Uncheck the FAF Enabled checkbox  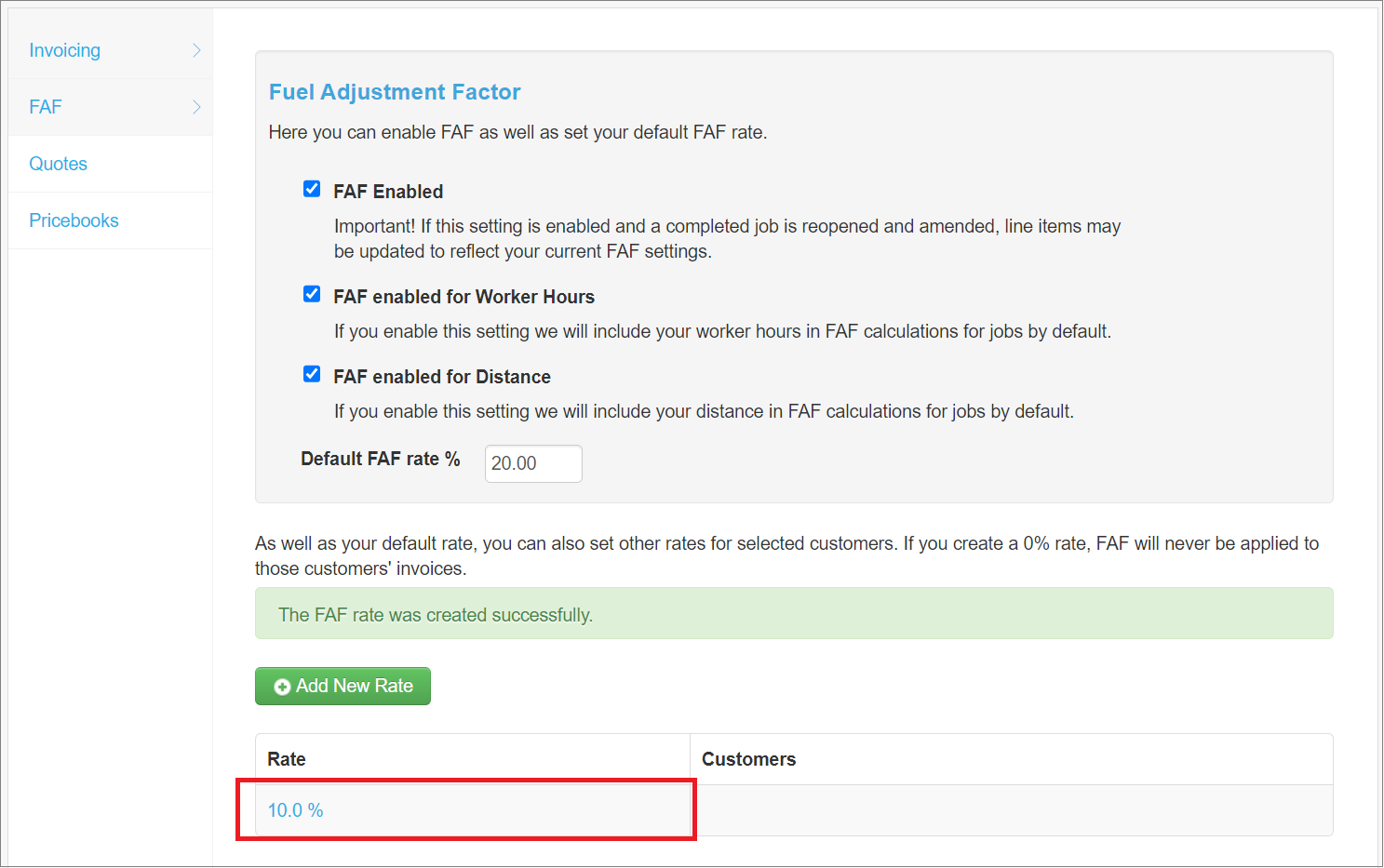point(312,188)
